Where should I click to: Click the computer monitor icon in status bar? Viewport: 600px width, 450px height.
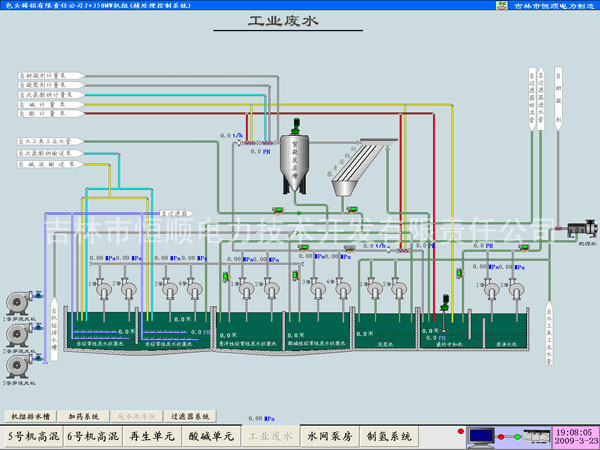point(482,436)
